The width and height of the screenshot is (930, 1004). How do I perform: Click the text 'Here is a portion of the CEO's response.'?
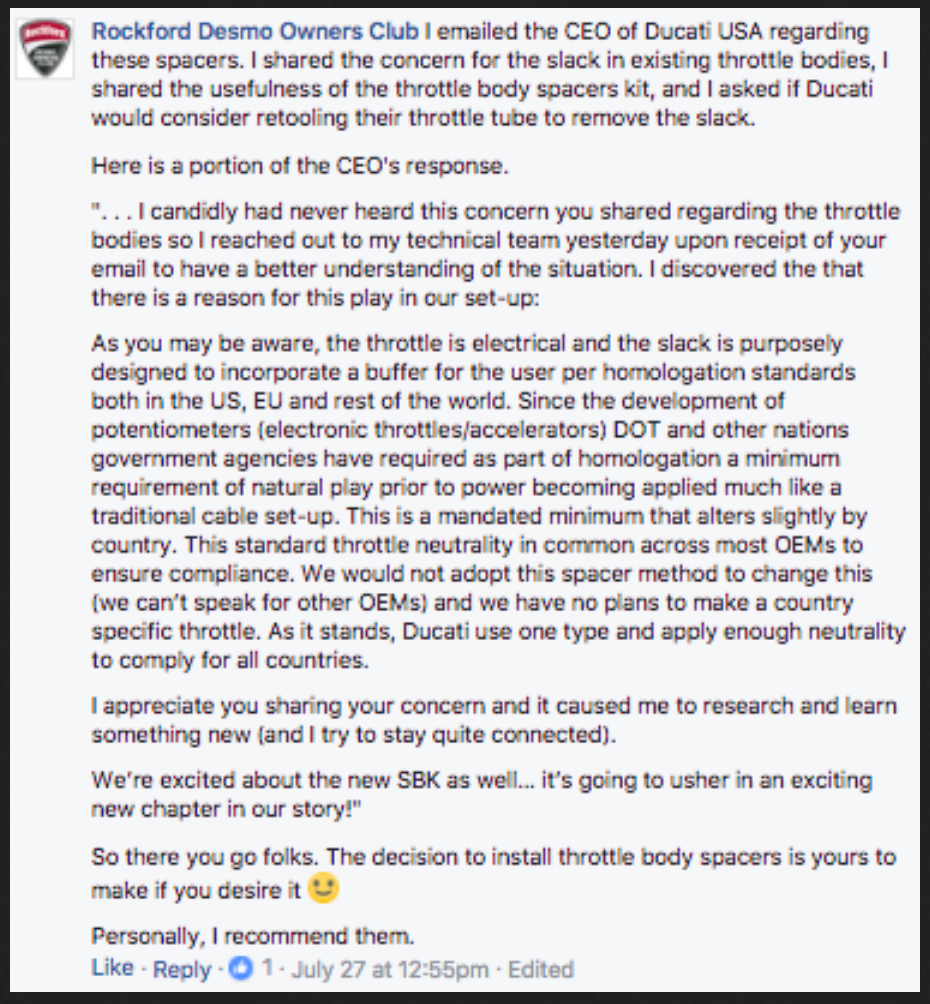[300, 166]
